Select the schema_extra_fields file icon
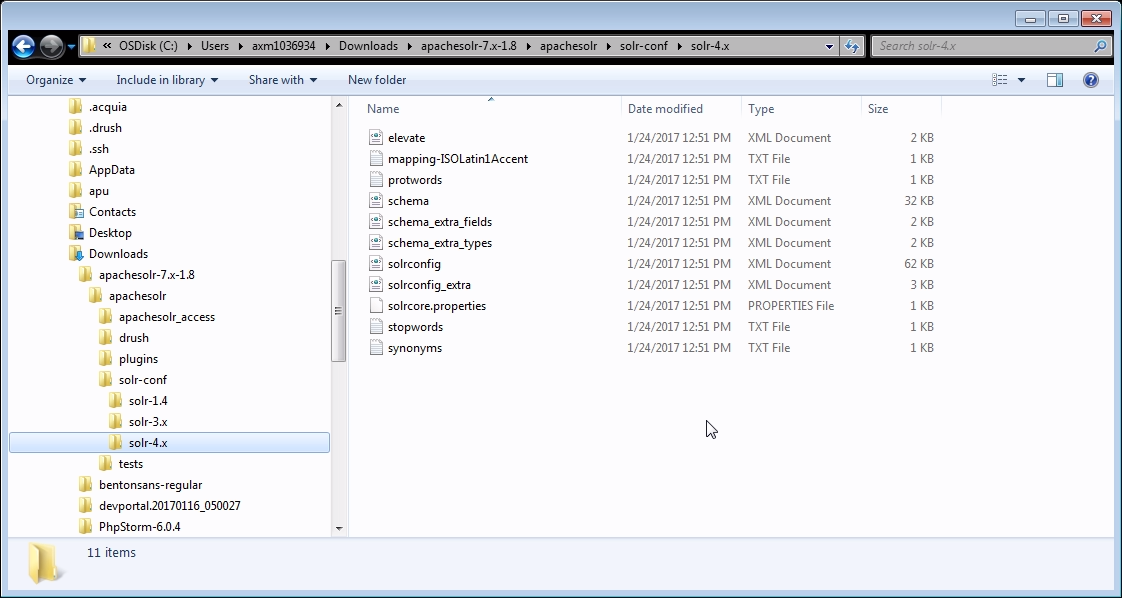The width and height of the screenshot is (1122, 598). tap(376, 222)
